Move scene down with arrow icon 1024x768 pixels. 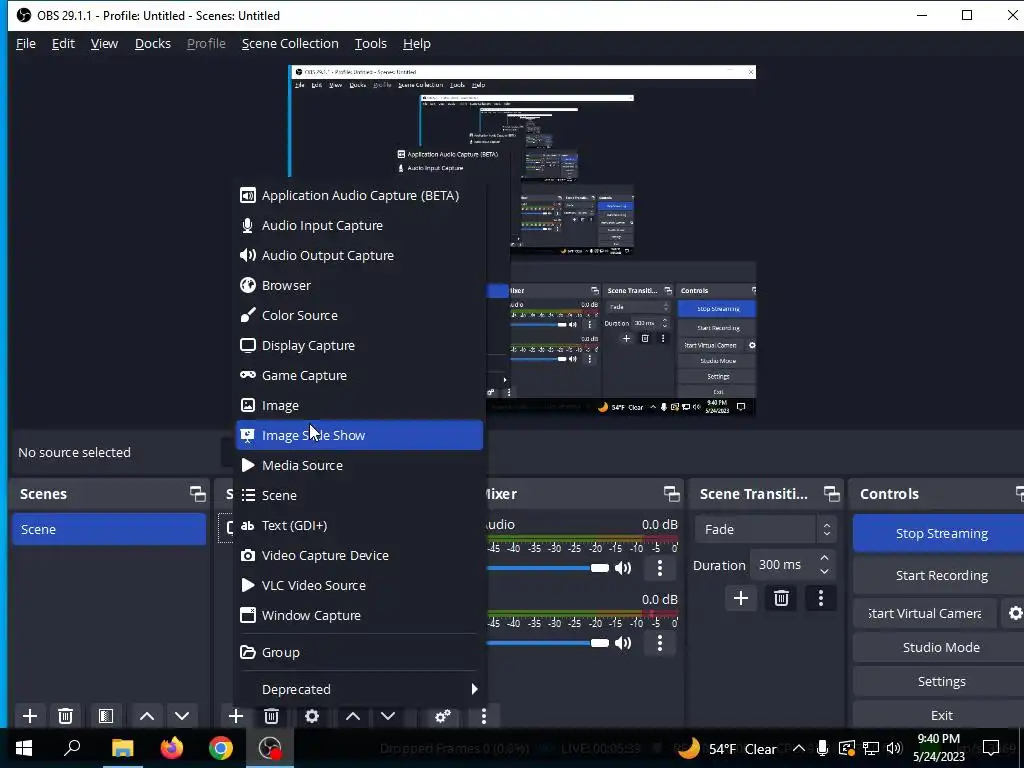point(182,716)
